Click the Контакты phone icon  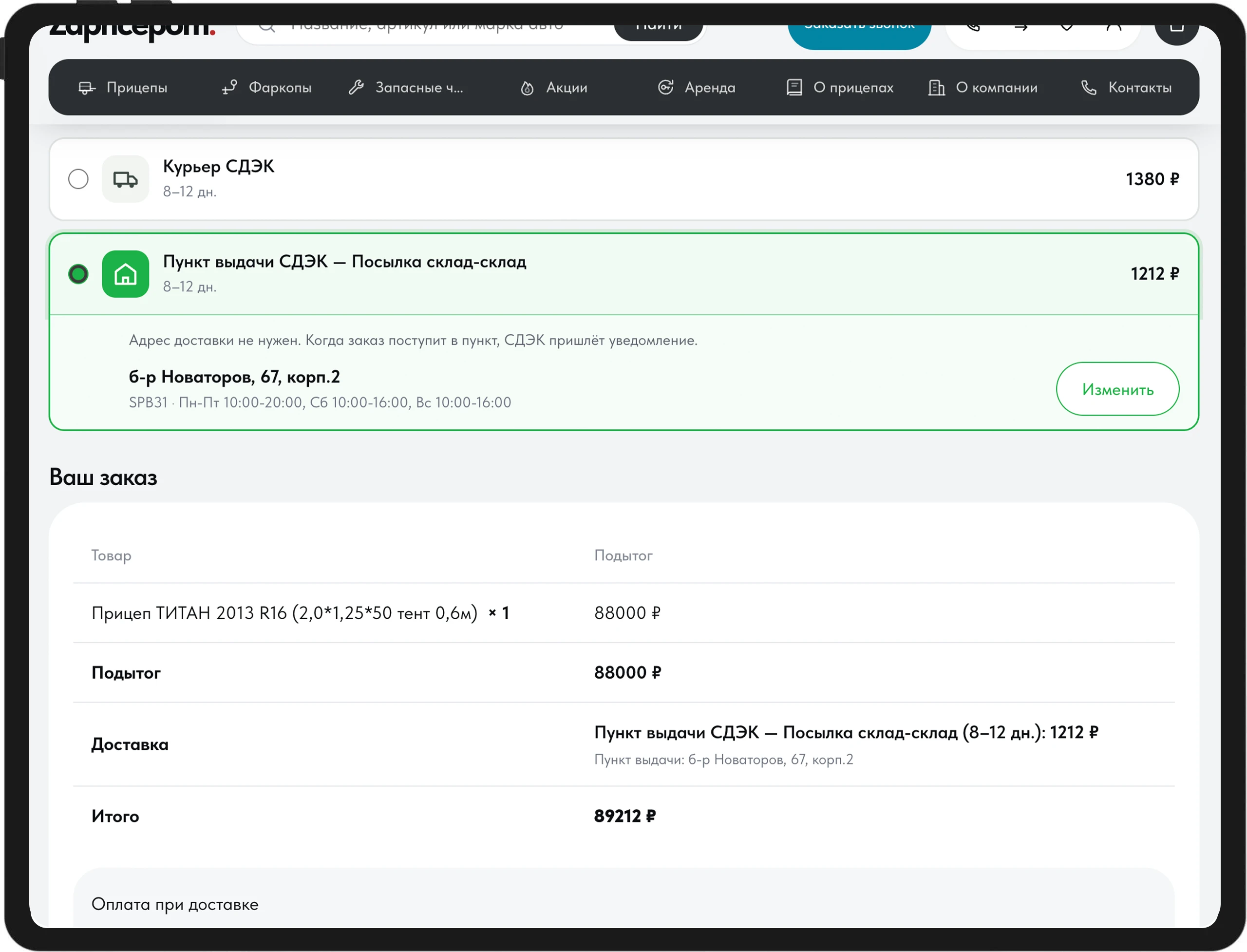[x=1088, y=87]
